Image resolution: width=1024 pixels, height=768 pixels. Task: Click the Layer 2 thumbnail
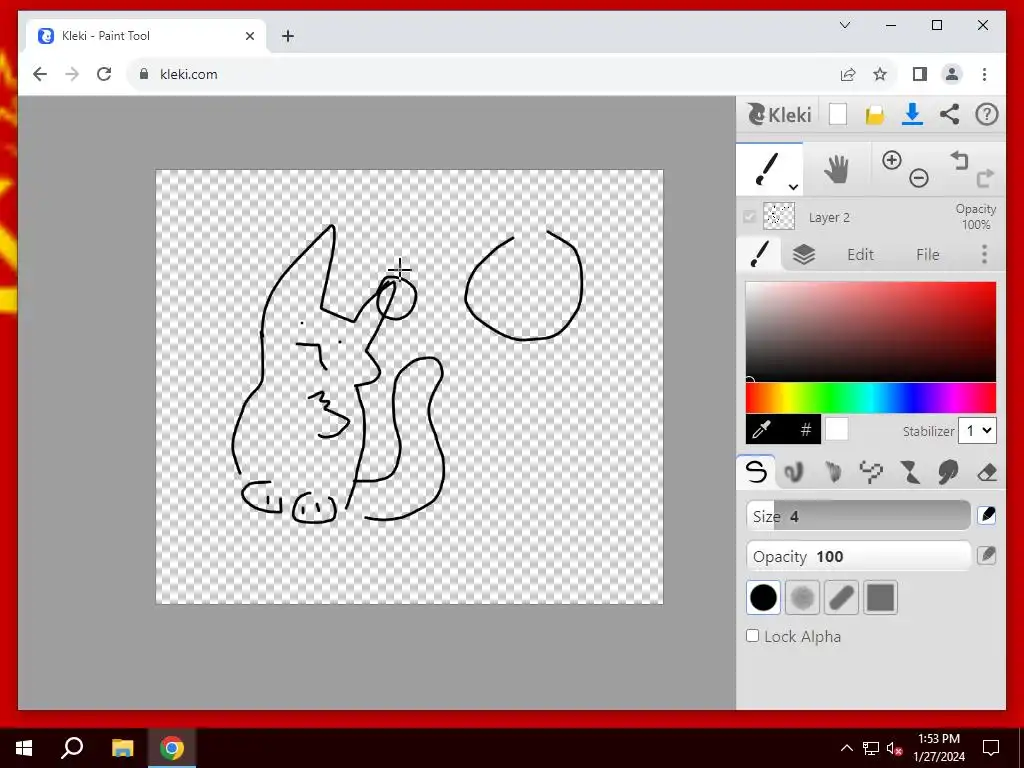pyautogui.click(x=779, y=217)
